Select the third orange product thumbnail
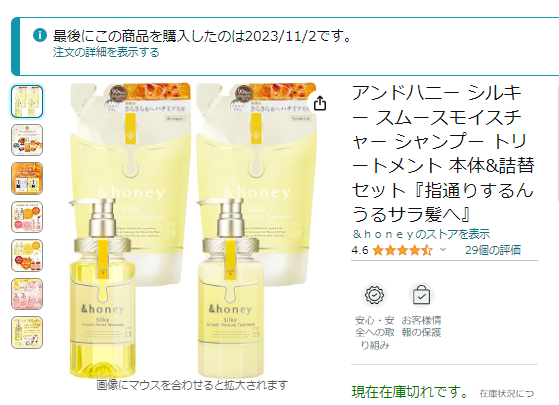Image resolution: width=559 pixels, height=405 pixels. pos(27,179)
